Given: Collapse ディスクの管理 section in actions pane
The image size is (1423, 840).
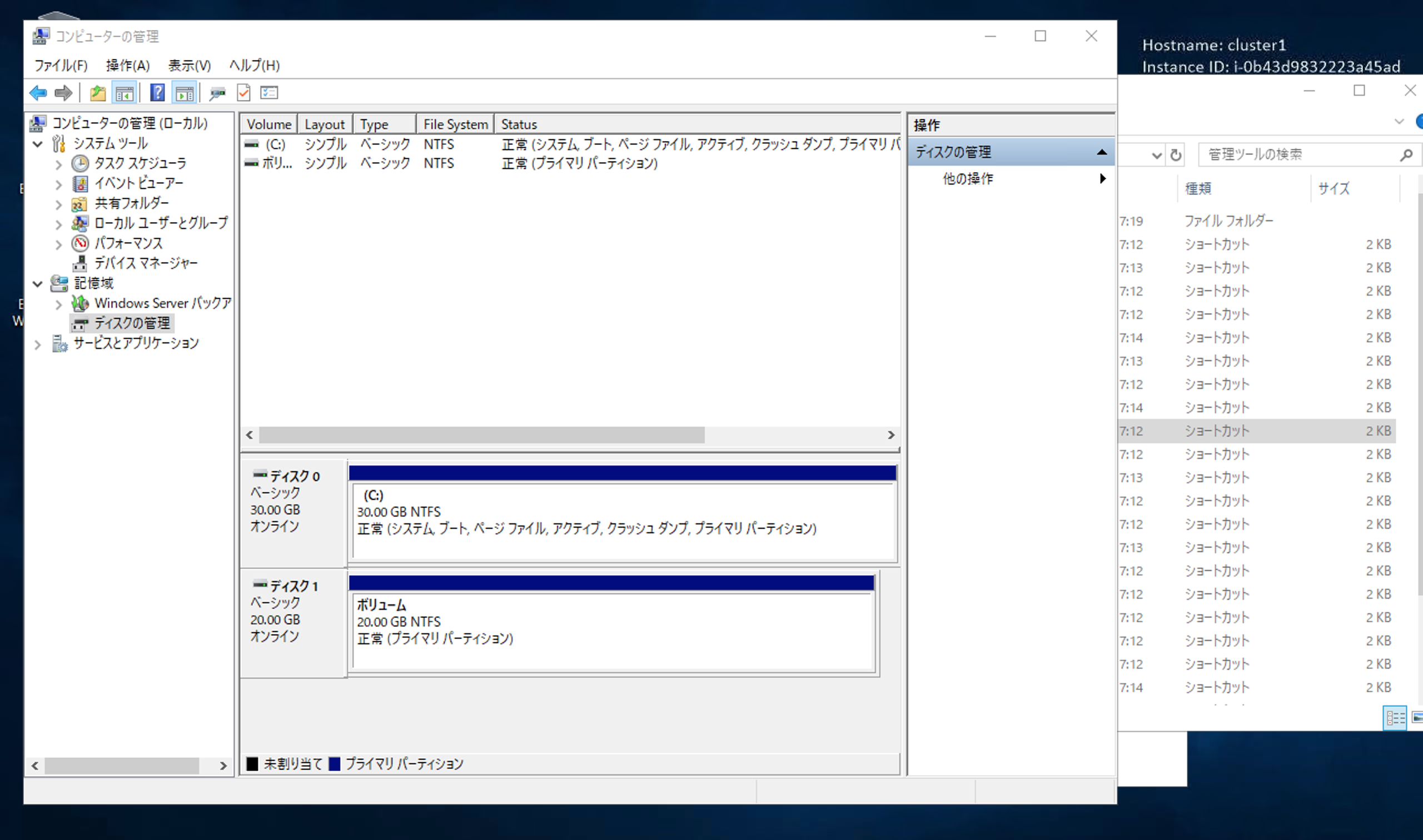Looking at the screenshot, I should pos(1101,152).
